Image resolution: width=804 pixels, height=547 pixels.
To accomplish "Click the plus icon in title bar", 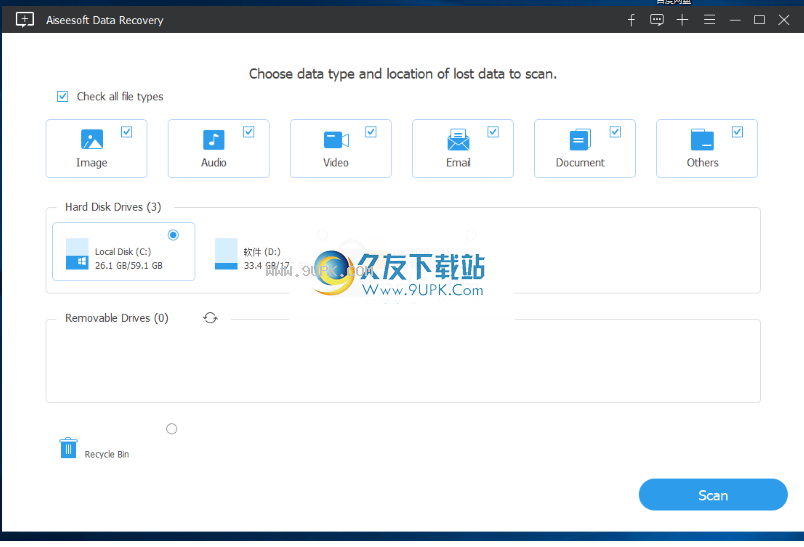I will coord(682,20).
